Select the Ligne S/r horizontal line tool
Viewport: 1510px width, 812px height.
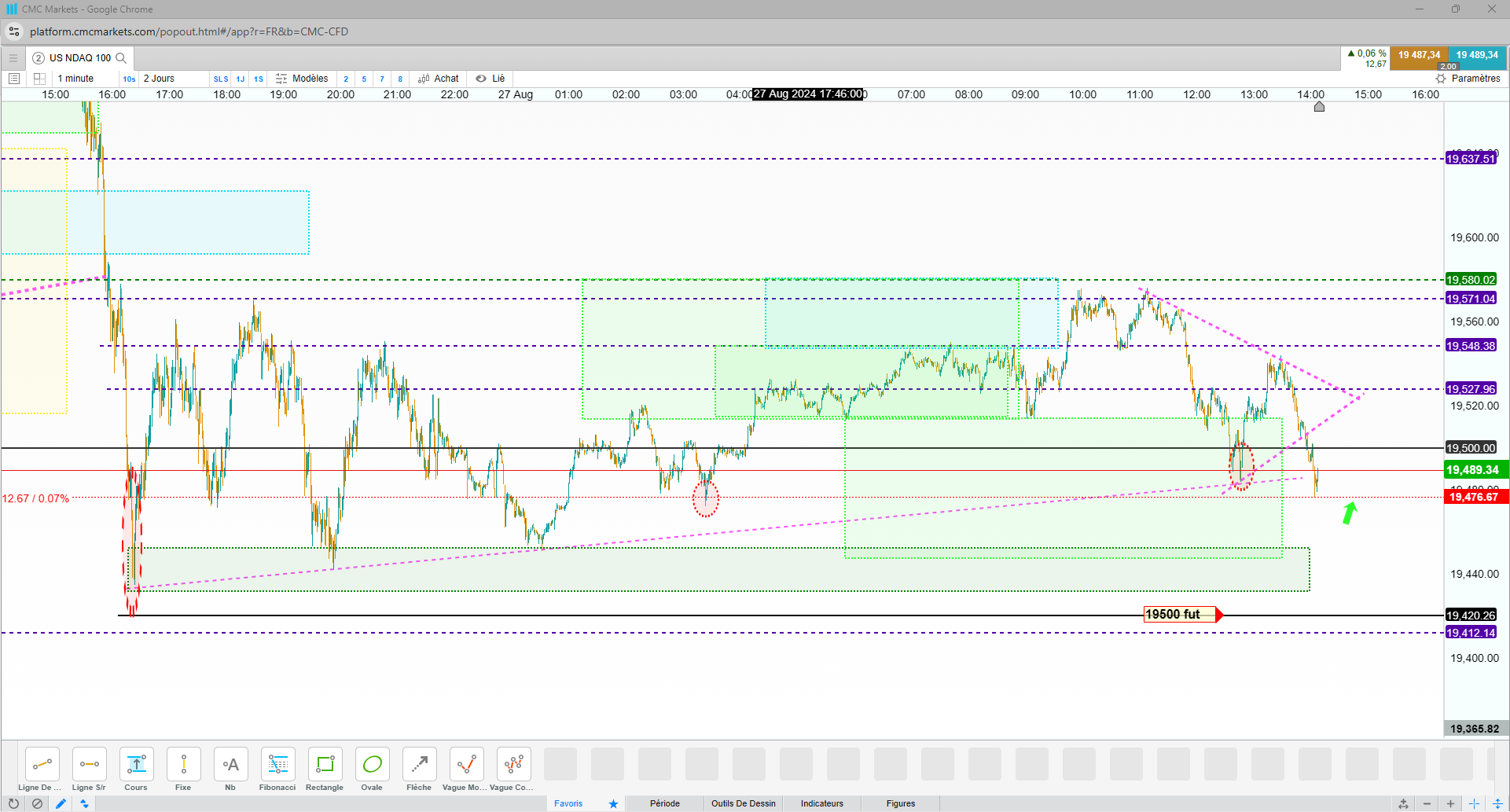89,770
